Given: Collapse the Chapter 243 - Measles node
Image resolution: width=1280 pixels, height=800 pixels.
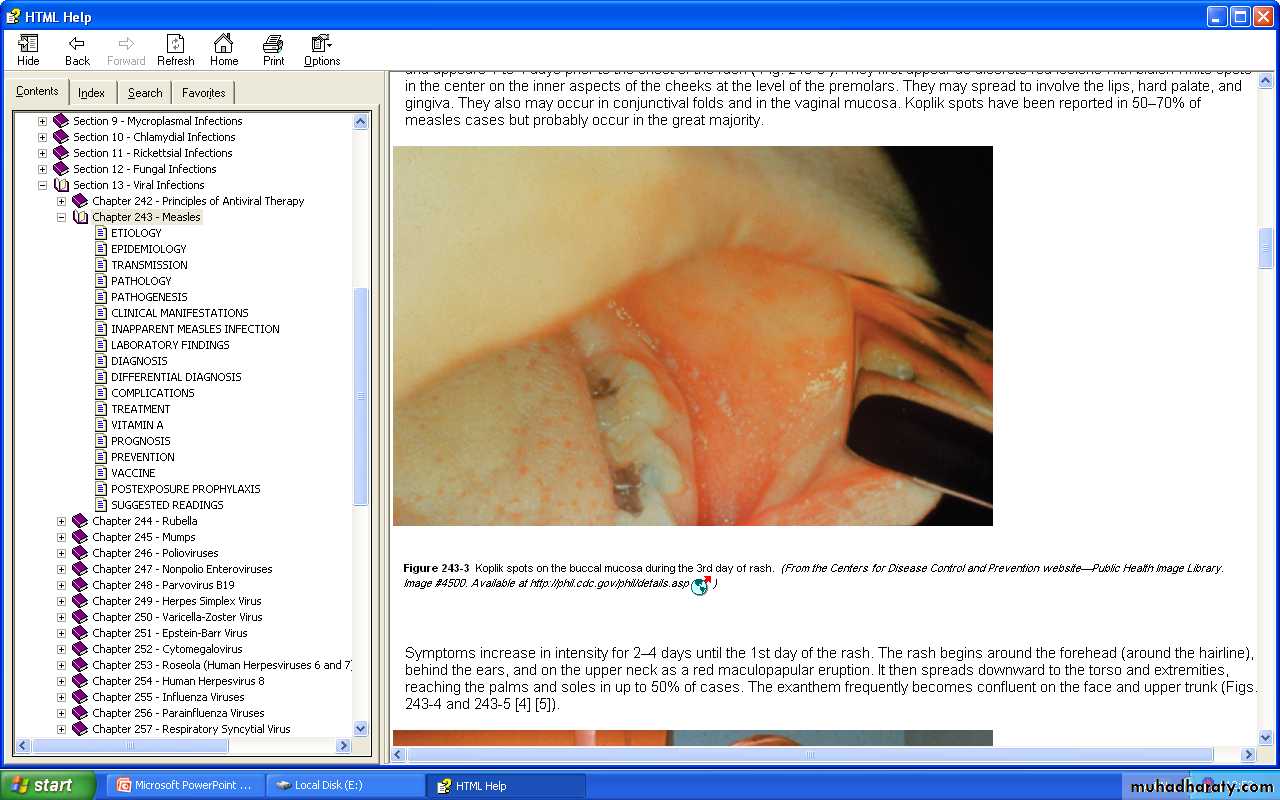Looking at the screenshot, I should click(61, 217).
